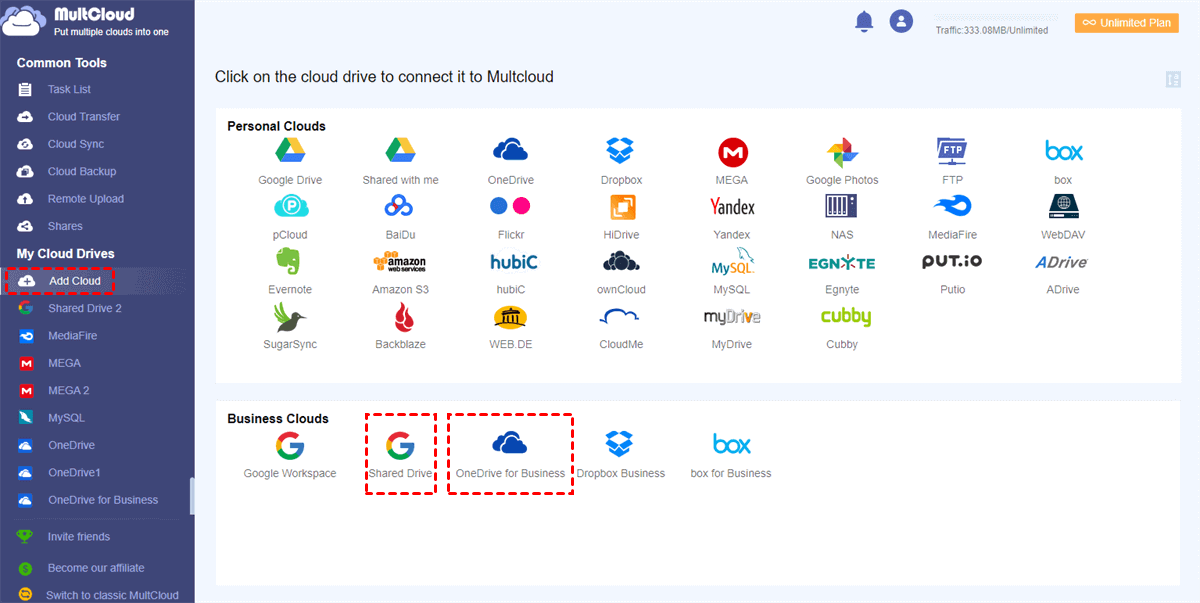Choose the Backblaze flame icon

point(400,317)
